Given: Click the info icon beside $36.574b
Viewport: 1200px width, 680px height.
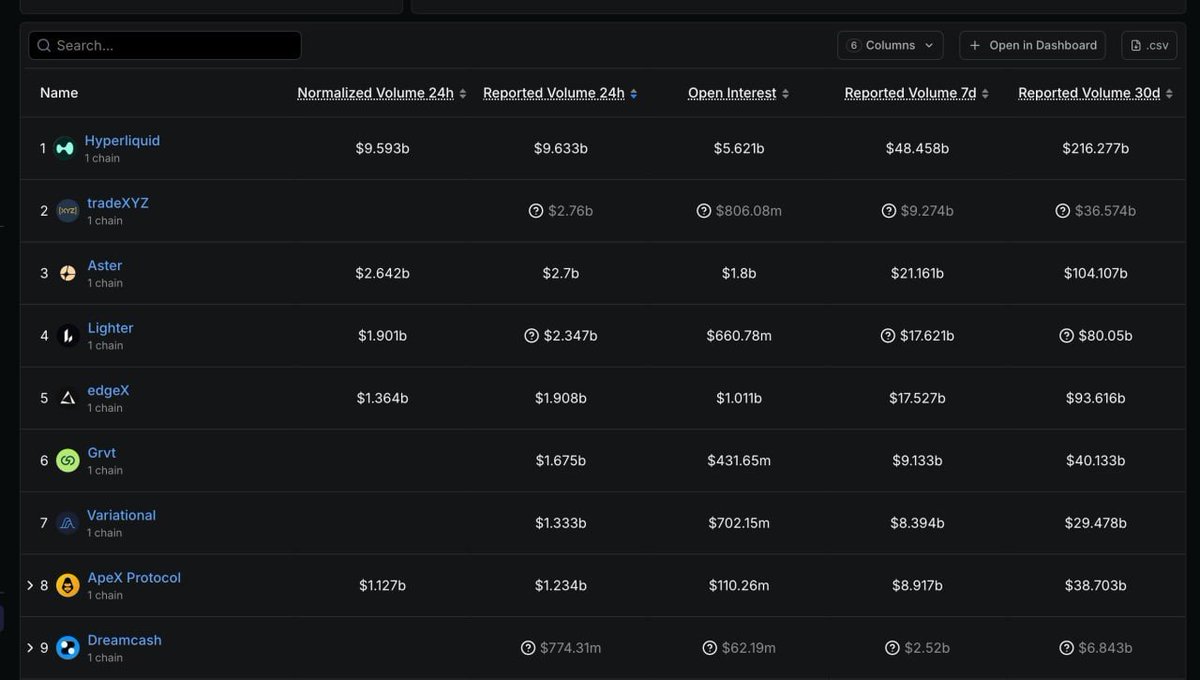Looking at the screenshot, I should point(1063,211).
